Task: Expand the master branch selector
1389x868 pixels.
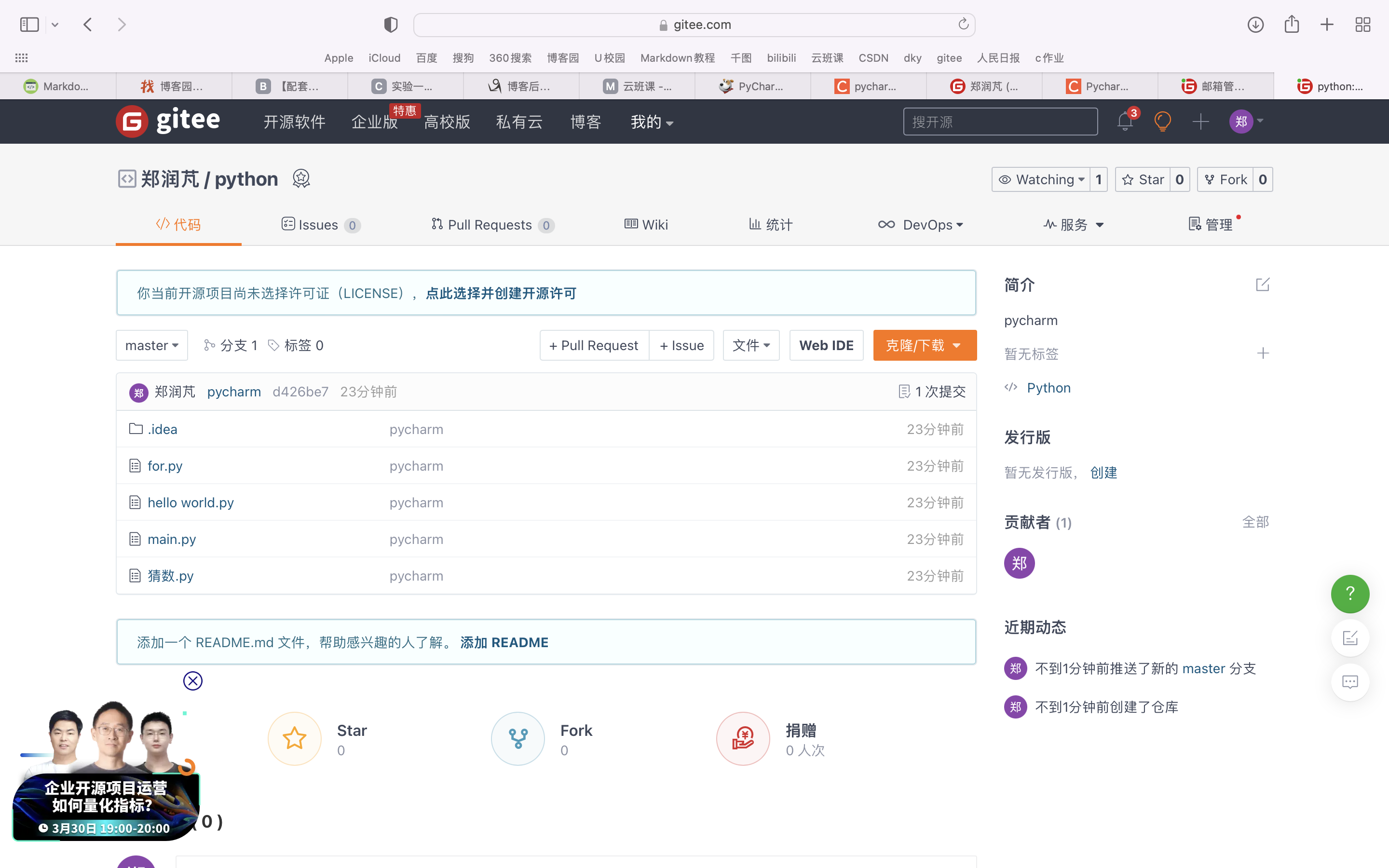Action: (x=151, y=346)
